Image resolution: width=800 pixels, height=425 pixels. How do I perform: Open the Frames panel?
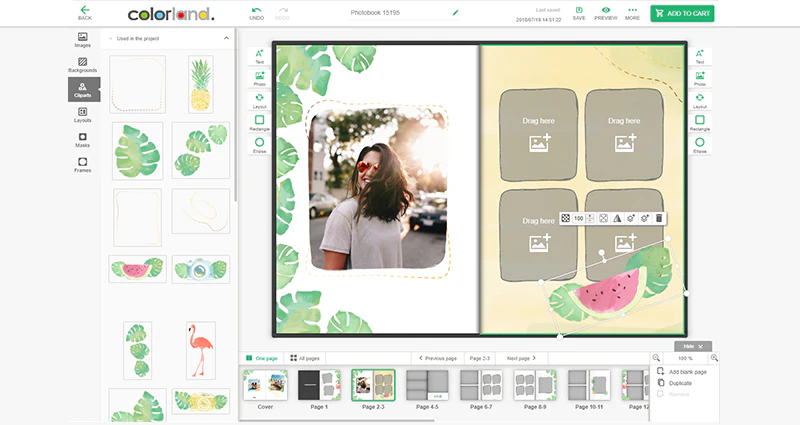[82, 165]
